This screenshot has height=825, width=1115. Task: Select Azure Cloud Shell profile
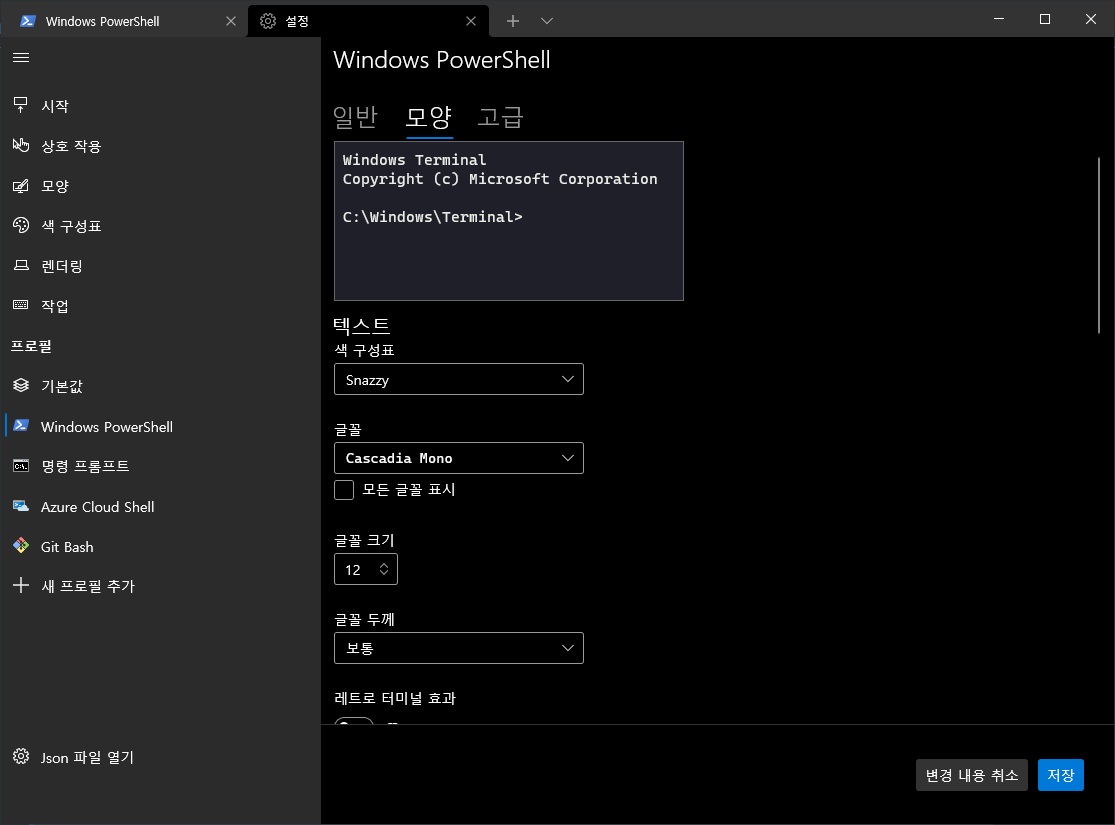coord(160,506)
